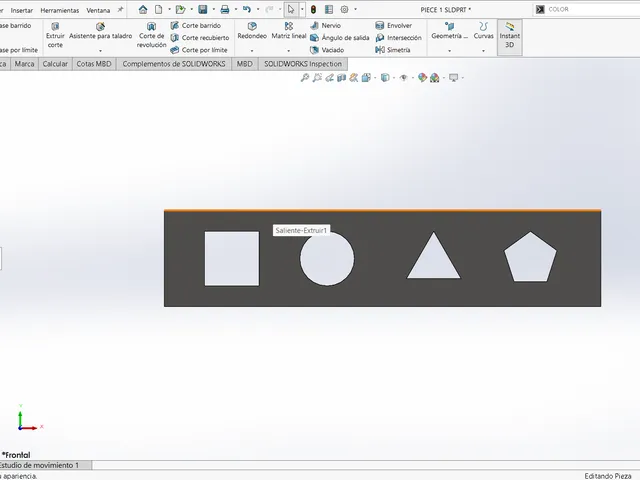
Task: Select the Intersección tool
Action: pyautogui.click(x=398, y=38)
